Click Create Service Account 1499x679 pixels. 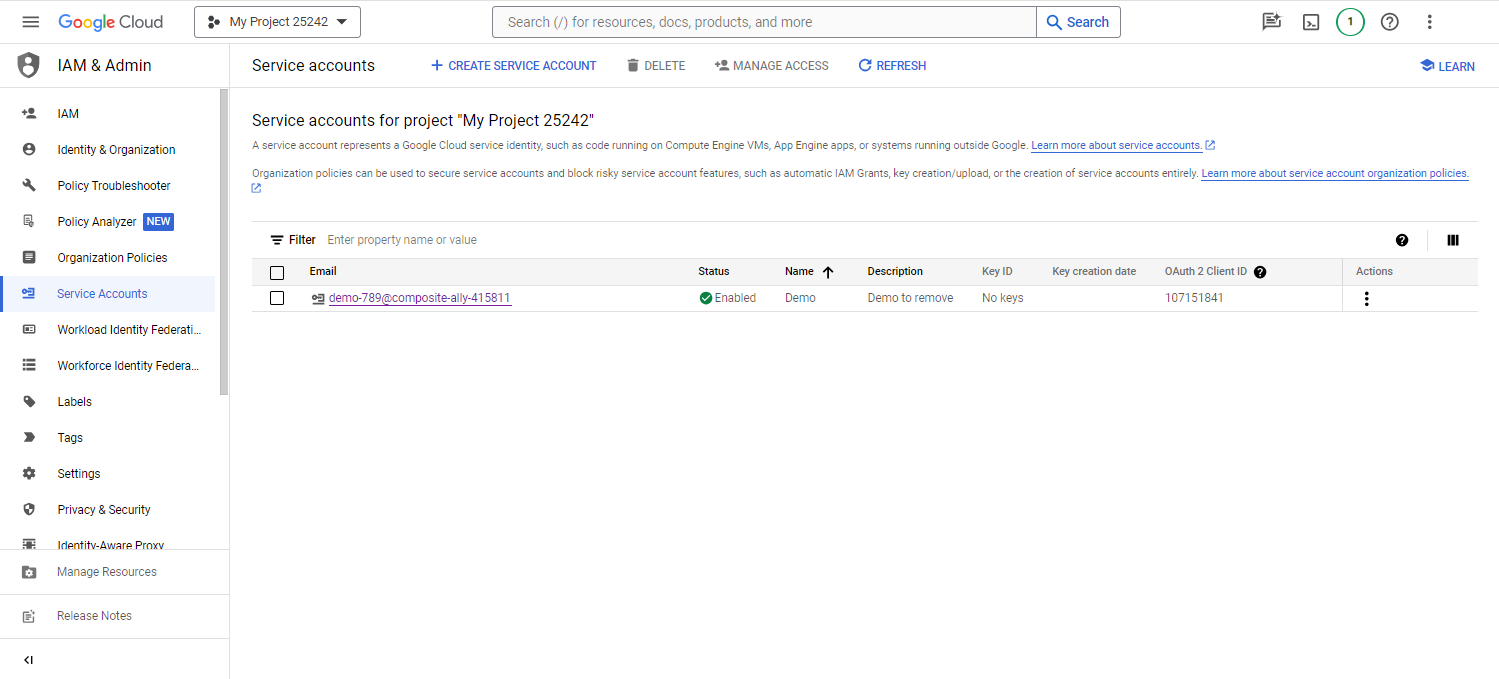click(x=513, y=66)
